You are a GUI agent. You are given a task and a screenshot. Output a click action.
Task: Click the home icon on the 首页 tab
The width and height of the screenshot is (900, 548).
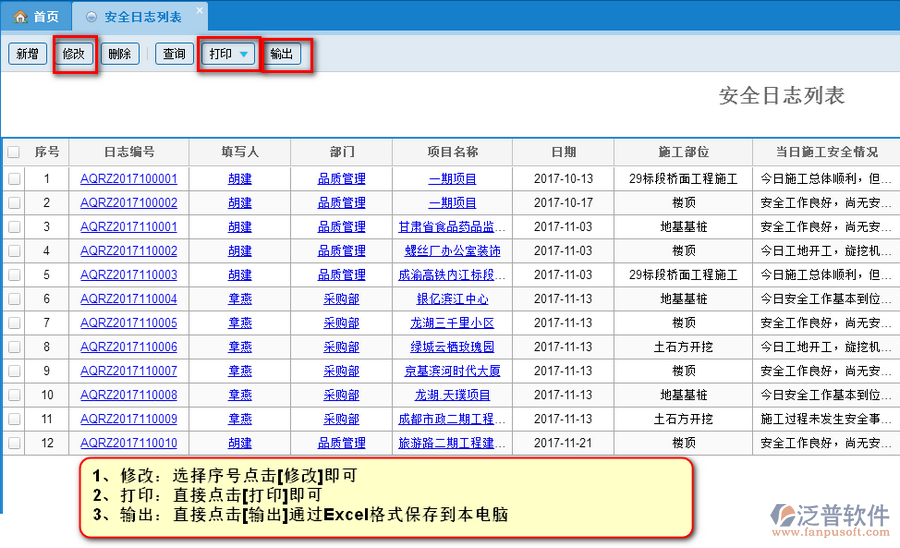(20, 17)
